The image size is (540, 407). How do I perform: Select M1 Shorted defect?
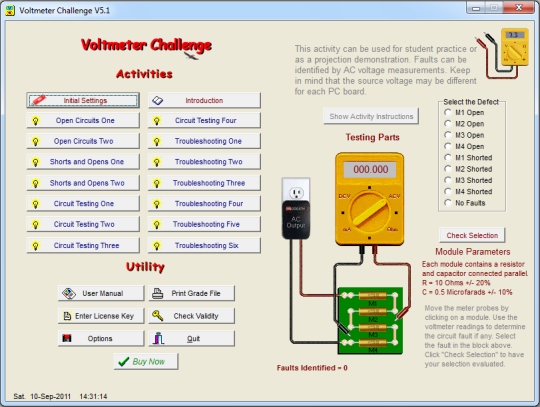pos(448,158)
